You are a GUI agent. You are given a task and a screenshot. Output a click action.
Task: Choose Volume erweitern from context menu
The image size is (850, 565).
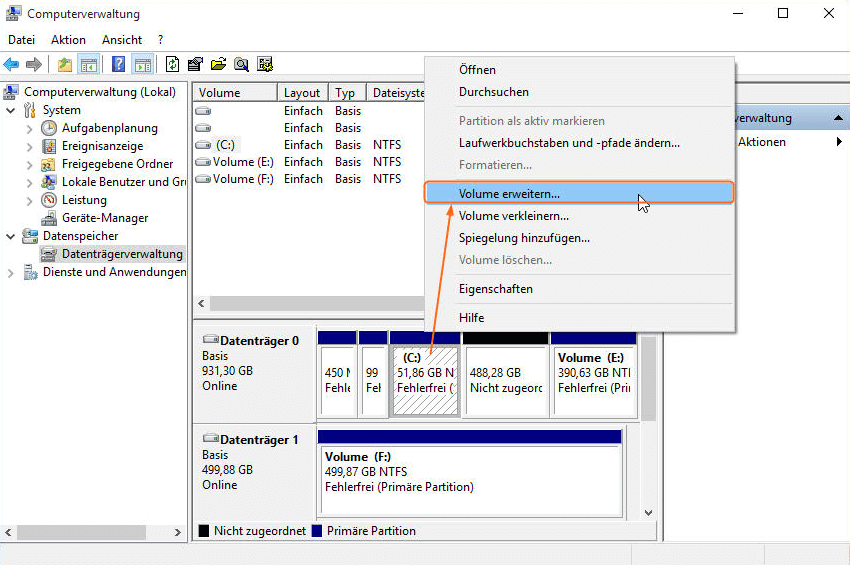pos(509,193)
